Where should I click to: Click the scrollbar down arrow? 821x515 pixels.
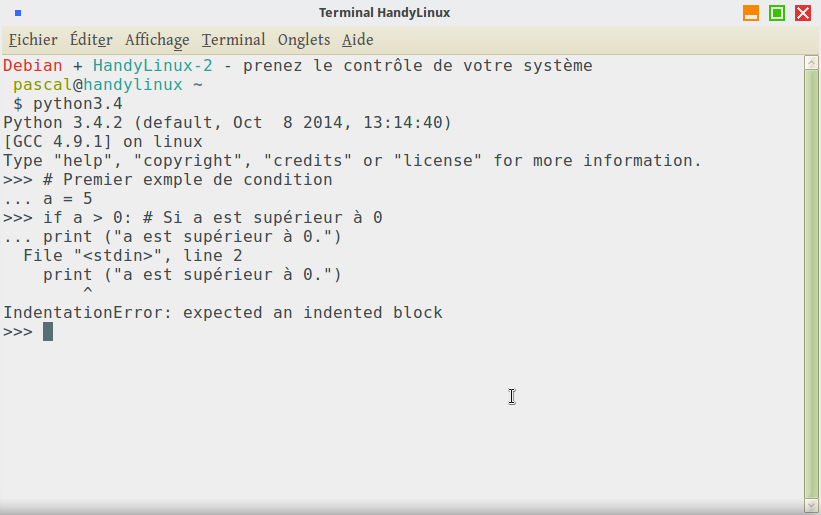[812, 506]
